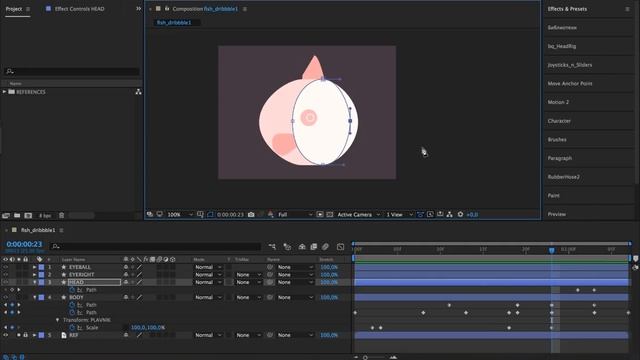Screen dimensions: 640x360
Task: Switch to the Project tab
Action: pyautogui.click(x=14, y=9)
